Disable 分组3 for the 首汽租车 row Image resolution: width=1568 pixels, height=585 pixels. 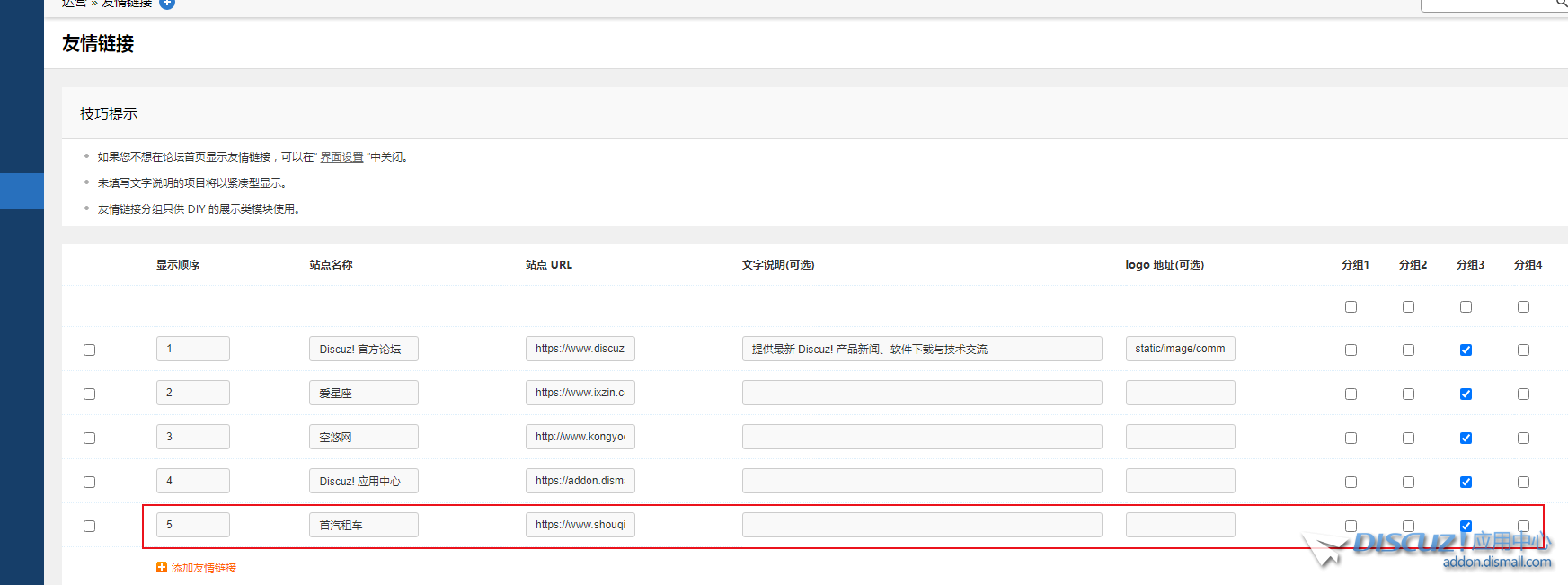coord(1466,526)
